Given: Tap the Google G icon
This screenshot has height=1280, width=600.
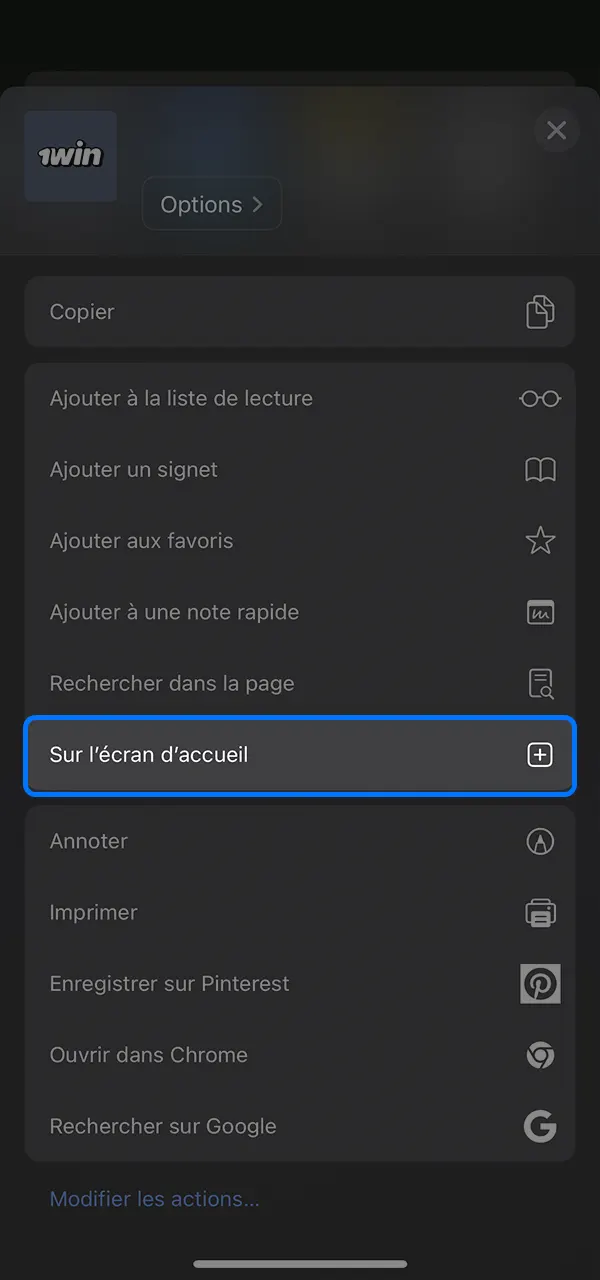Looking at the screenshot, I should click(540, 1126).
